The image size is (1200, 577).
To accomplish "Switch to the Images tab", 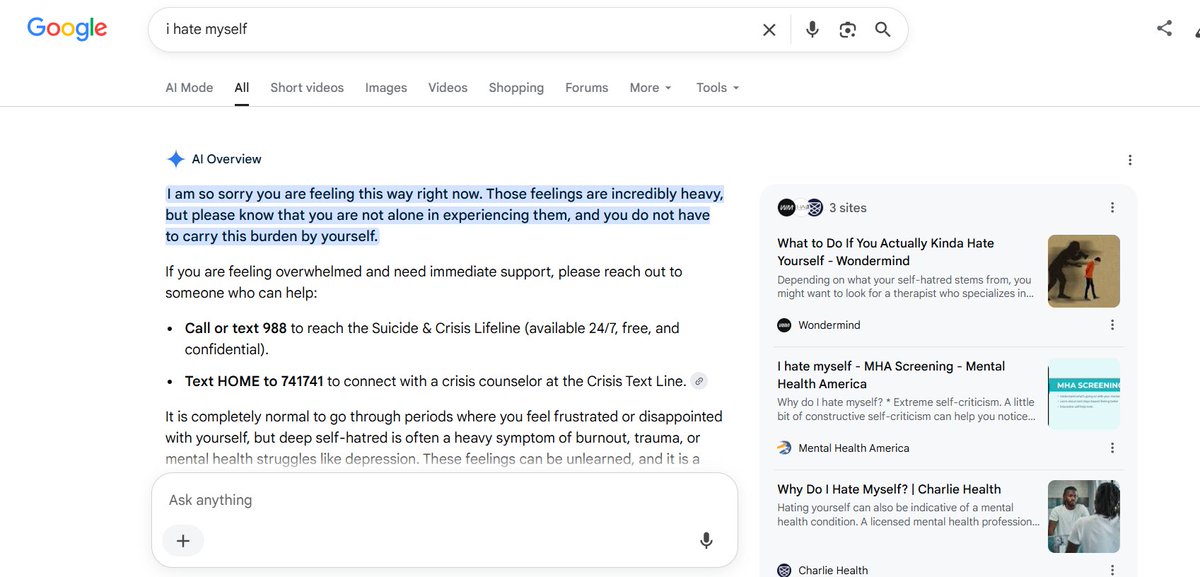I will [x=386, y=88].
